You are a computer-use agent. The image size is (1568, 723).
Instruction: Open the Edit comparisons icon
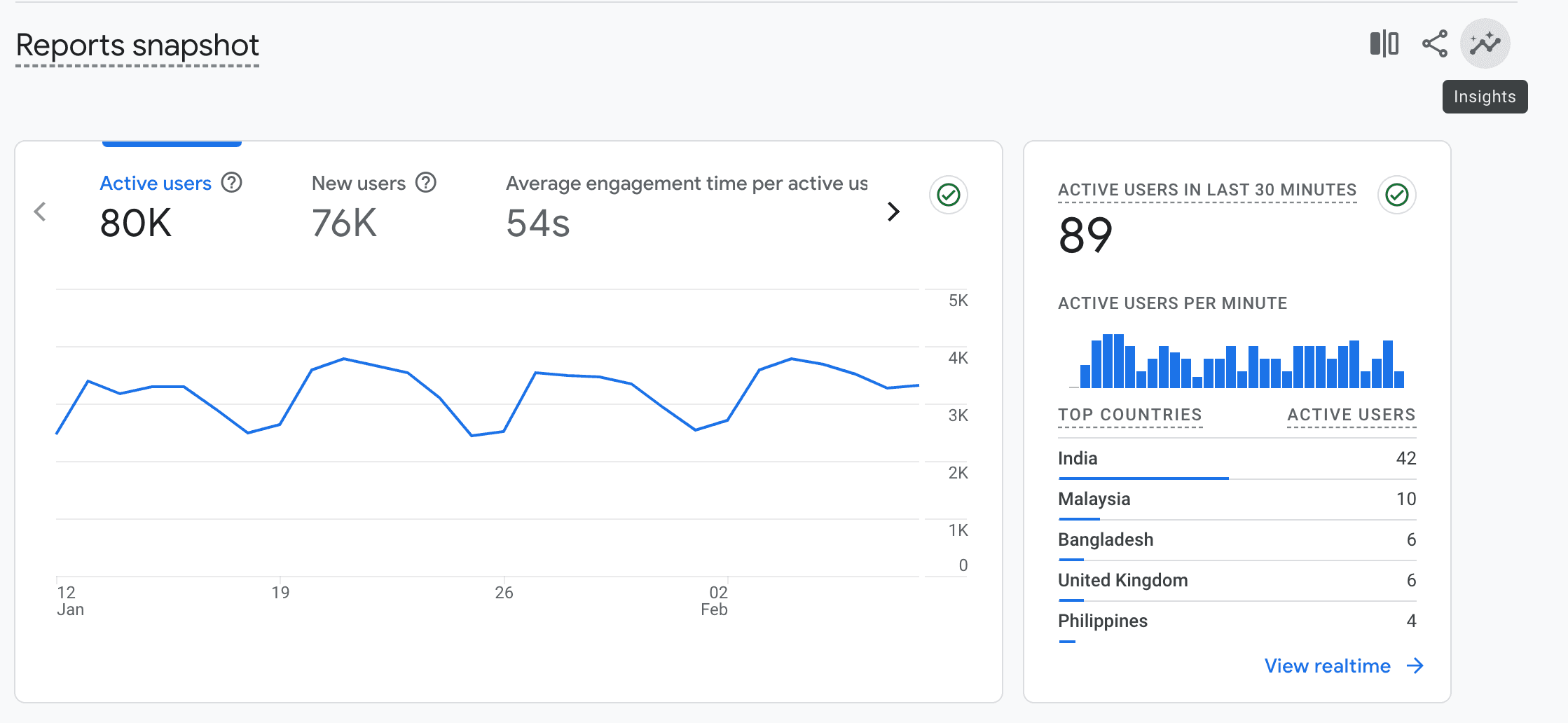(1384, 44)
